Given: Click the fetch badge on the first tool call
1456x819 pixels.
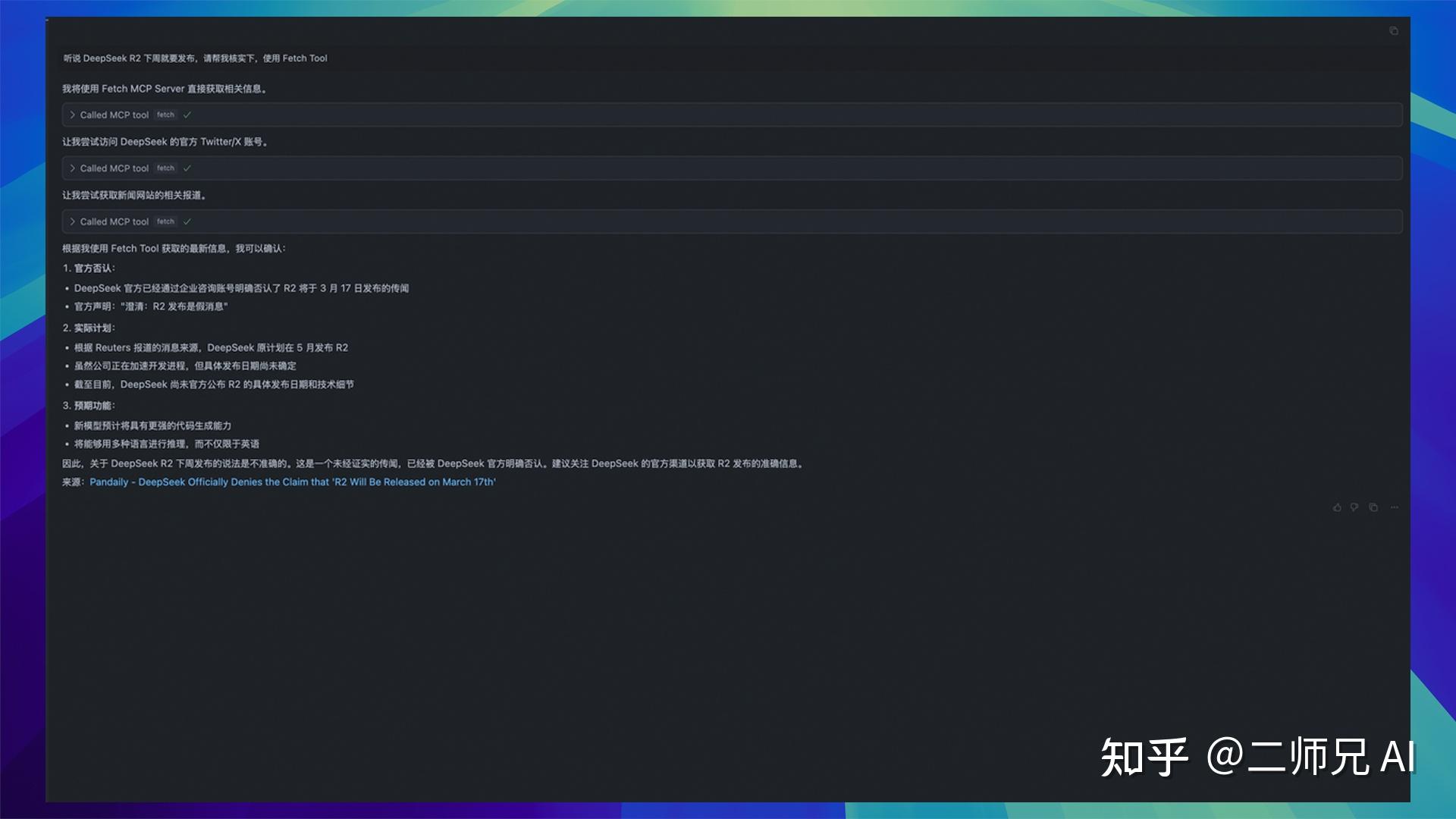Looking at the screenshot, I should [165, 115].
